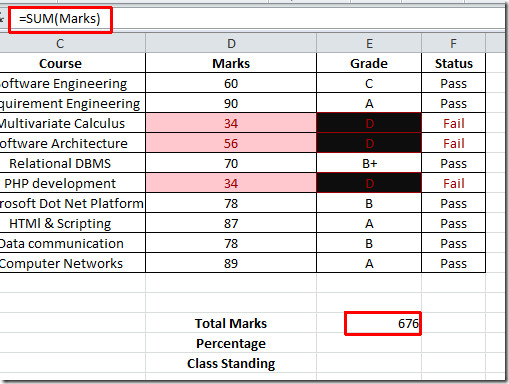Click marks value 56 for Software Architecture
This screenshot has width=509, height=384.
click(x=231, y=143)
